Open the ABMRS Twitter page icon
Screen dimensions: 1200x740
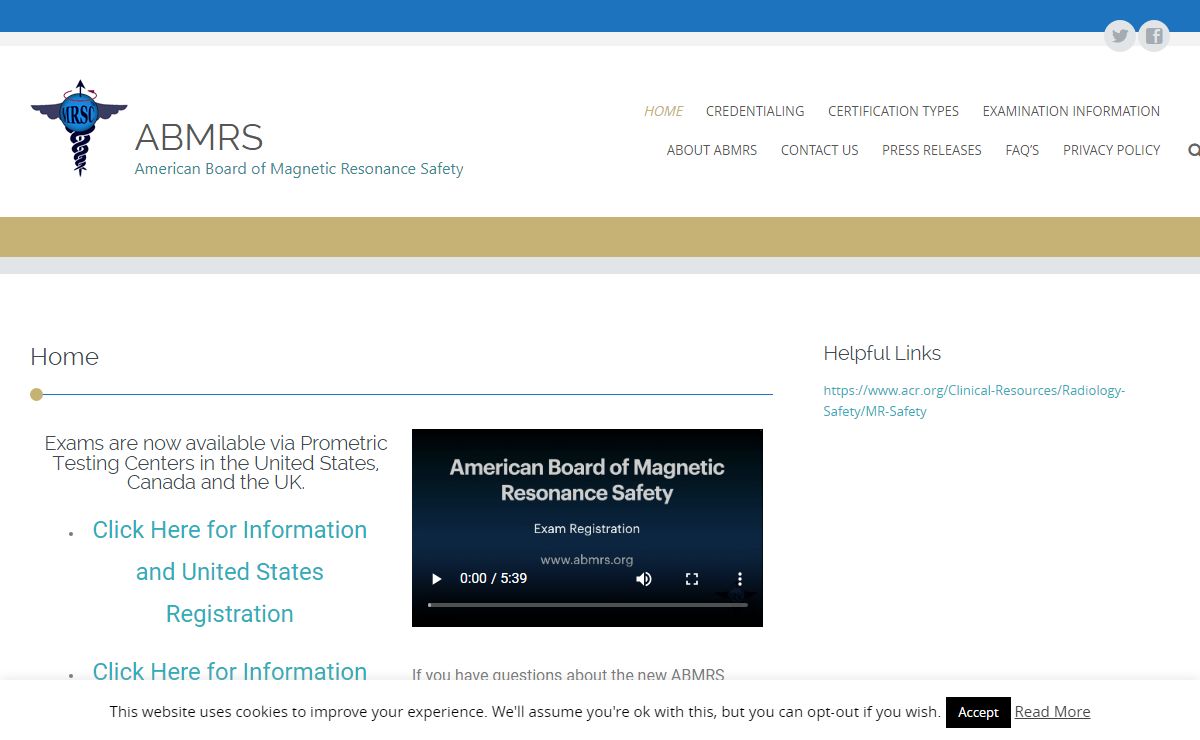tap(1120, 36)
